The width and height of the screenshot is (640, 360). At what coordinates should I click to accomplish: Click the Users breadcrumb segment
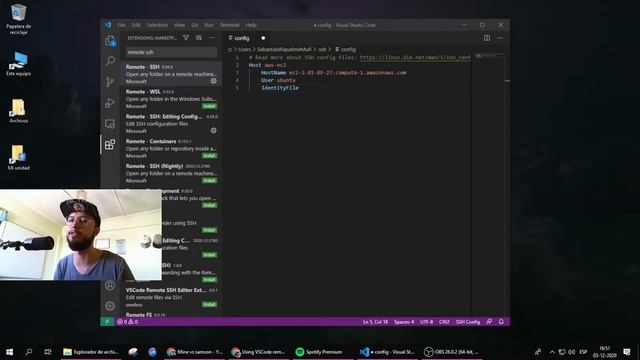244,49
